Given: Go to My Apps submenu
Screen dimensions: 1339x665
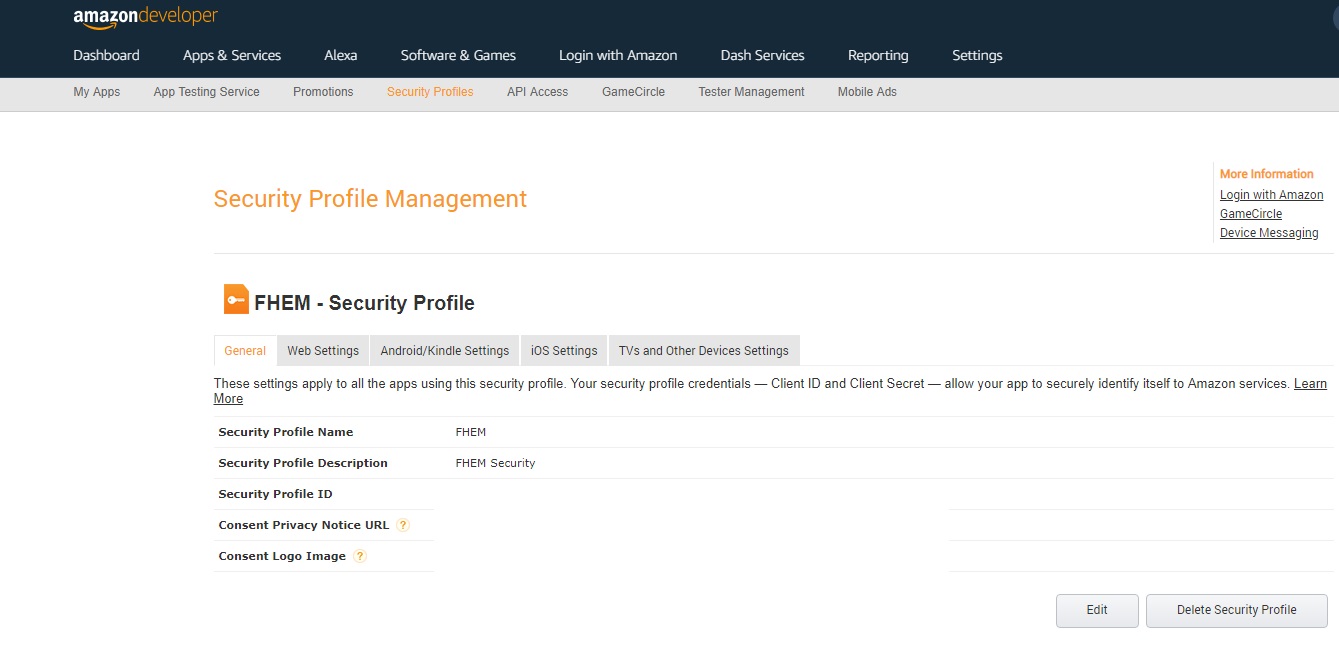Looking at the screenshot, I should pos(97,92).
